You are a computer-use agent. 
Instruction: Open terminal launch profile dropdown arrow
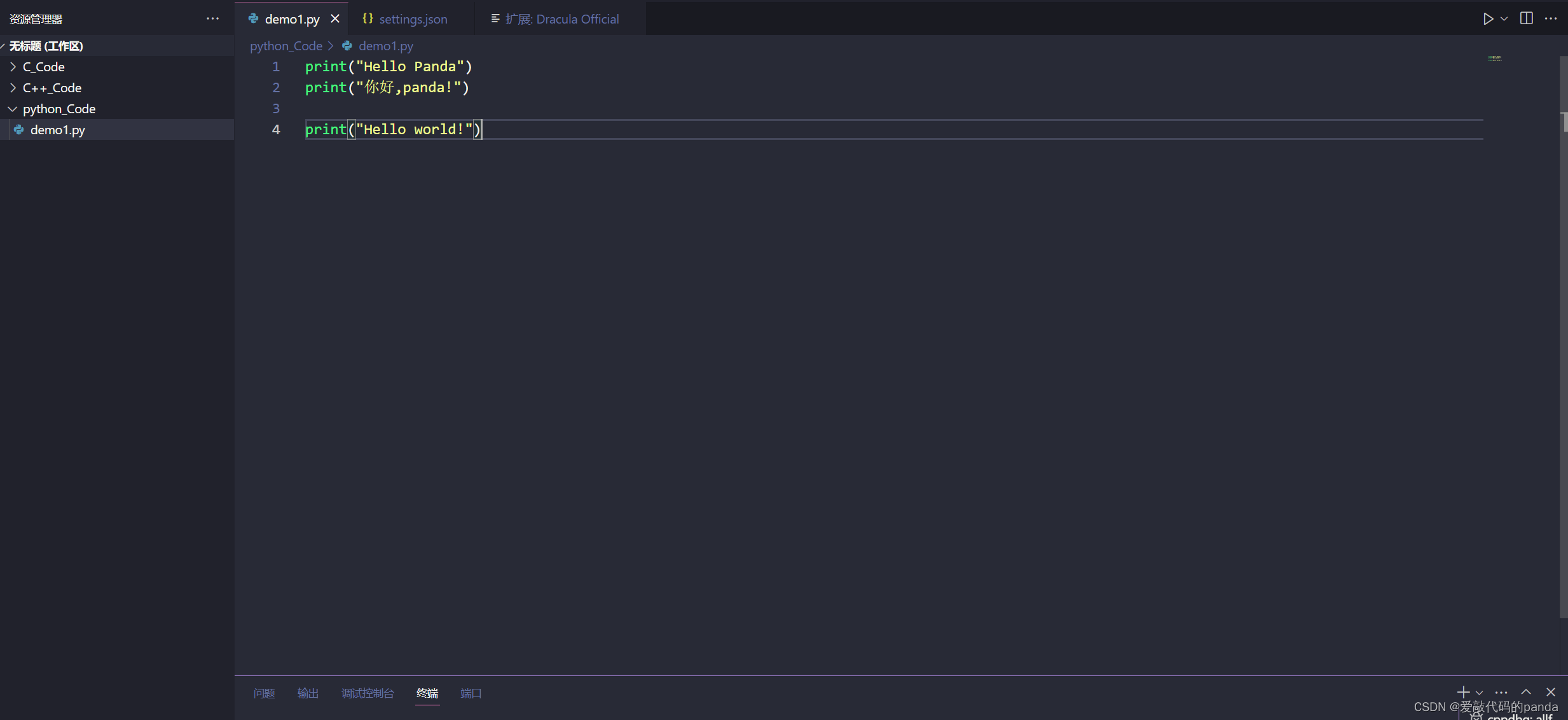tap(1479, 693)
